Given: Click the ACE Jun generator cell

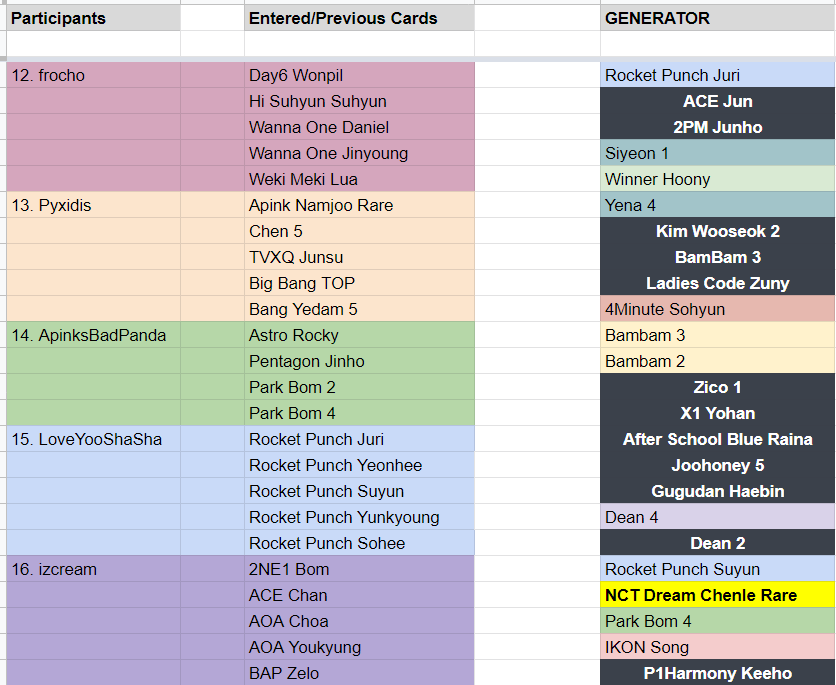Looking at the screenshot, I should pyautogui.click(x=718, y=101).
